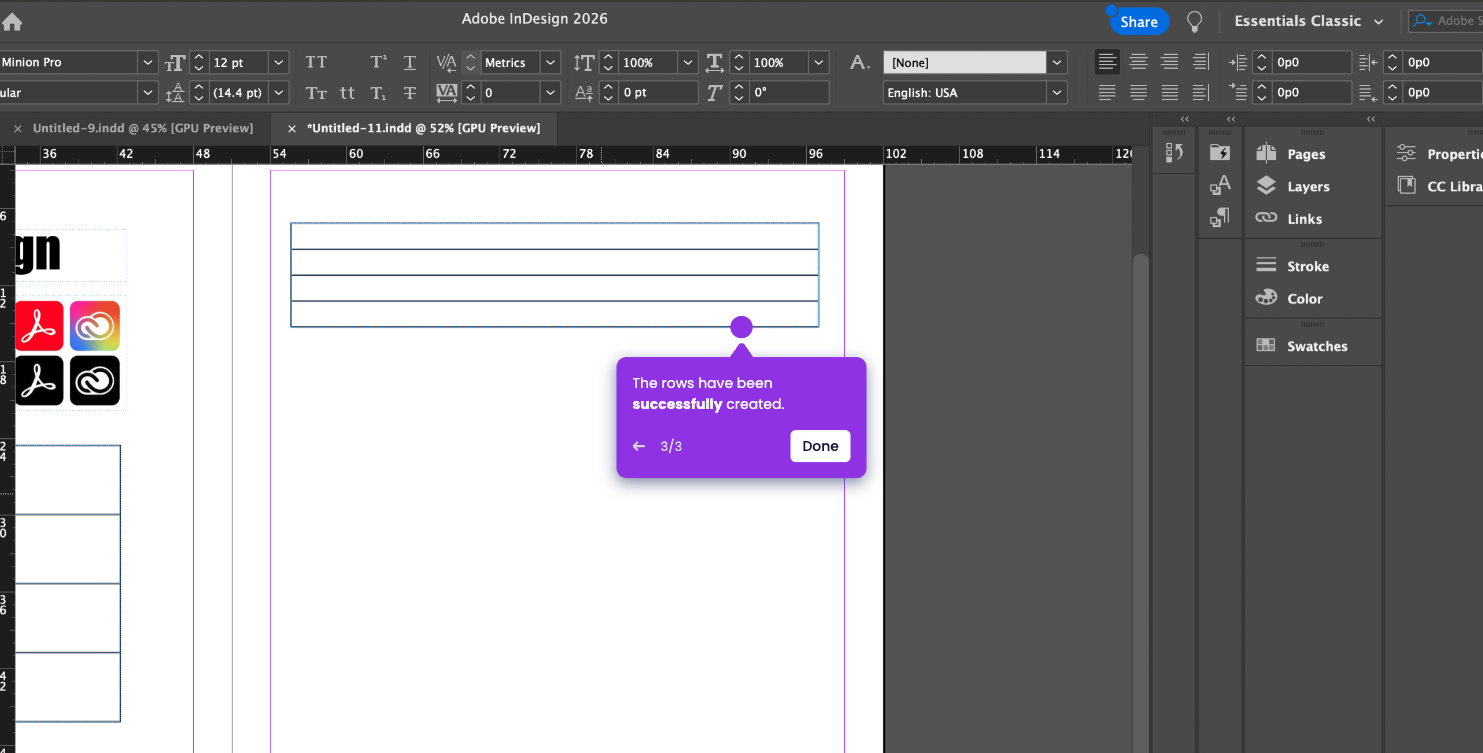
Task: Switch to the Untitled-9.indd tab
Action: click(x=142, y=128)
